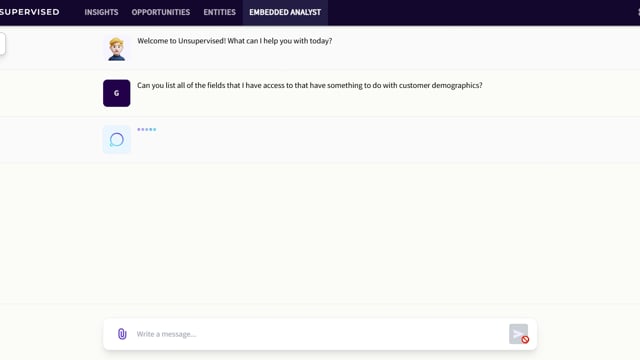Click the disabled send message arrow
Image resolution: width=640 pixels, height=360 pixels.
point(518,333)
